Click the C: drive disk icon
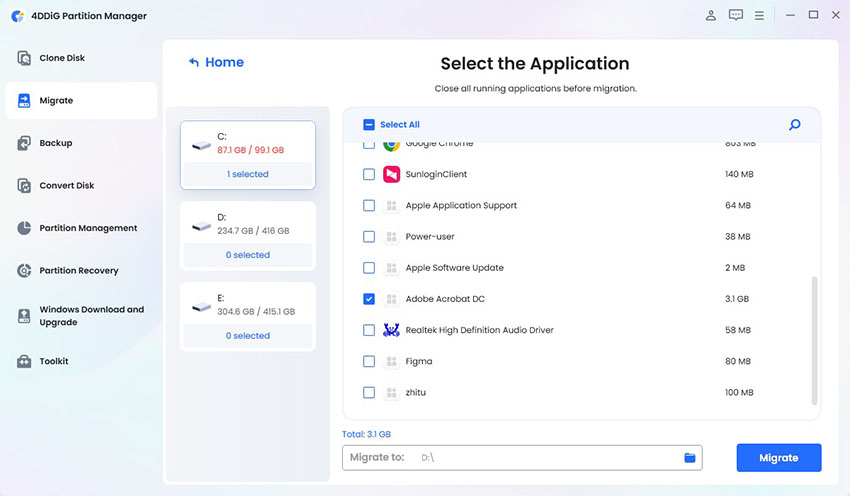Screen dimensions: 850x496 tap(201, 145)
